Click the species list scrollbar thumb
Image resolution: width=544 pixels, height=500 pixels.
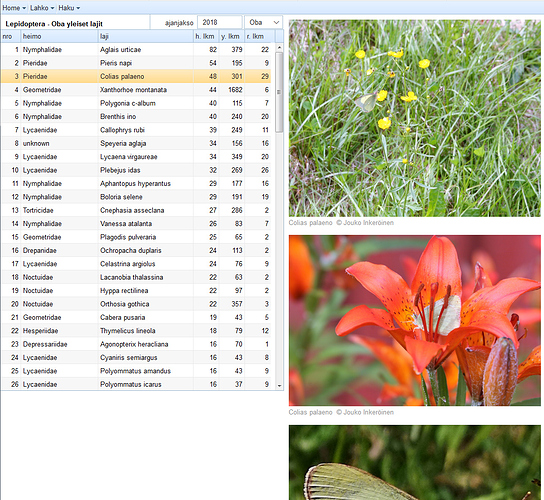point(279,92)
